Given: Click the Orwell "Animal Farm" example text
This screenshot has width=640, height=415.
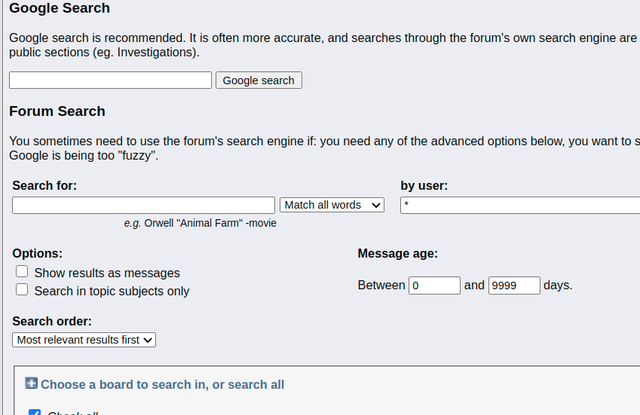Looking at the screenshot, I should 200,223.
